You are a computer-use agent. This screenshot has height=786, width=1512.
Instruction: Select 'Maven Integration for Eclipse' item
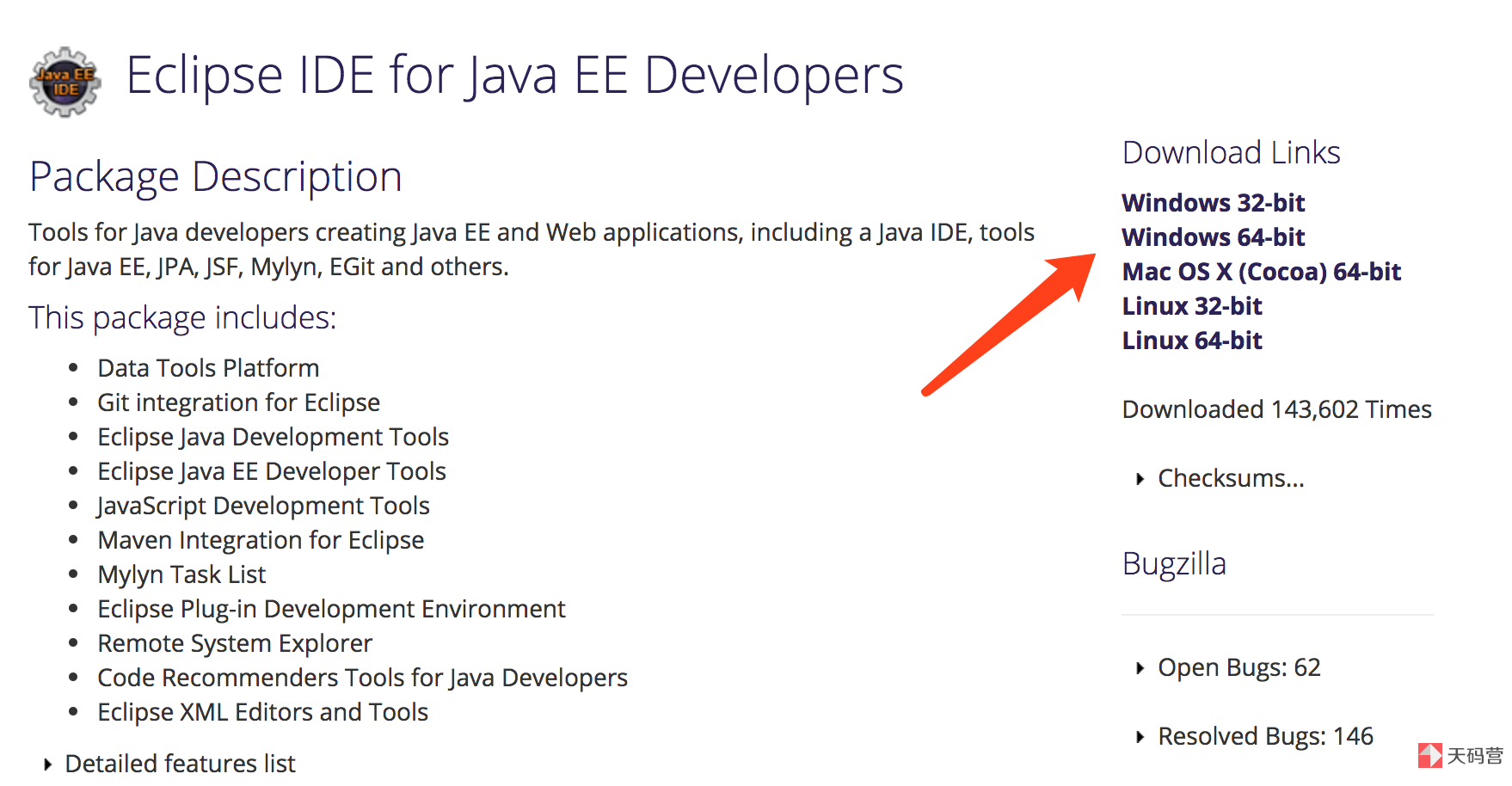click(261, 540)
